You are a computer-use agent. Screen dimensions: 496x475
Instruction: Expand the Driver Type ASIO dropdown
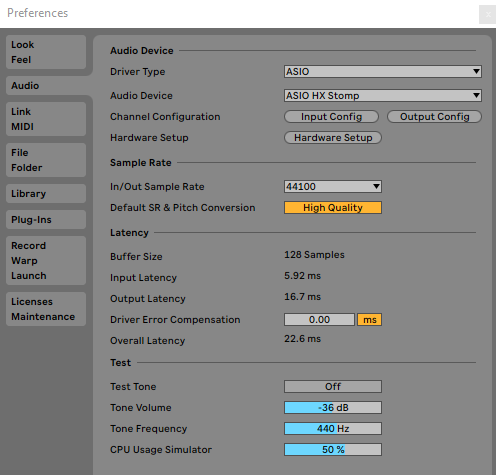(383, 71)
